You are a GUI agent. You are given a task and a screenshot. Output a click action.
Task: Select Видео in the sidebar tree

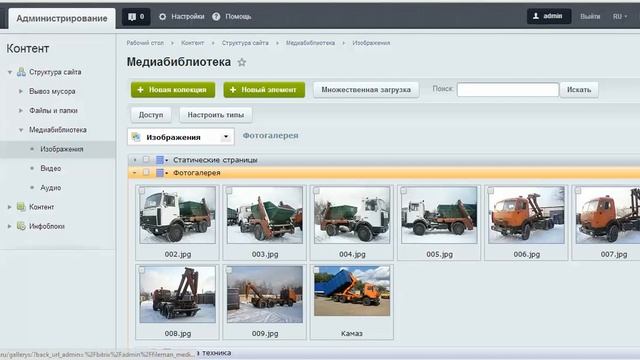point(51,169)
